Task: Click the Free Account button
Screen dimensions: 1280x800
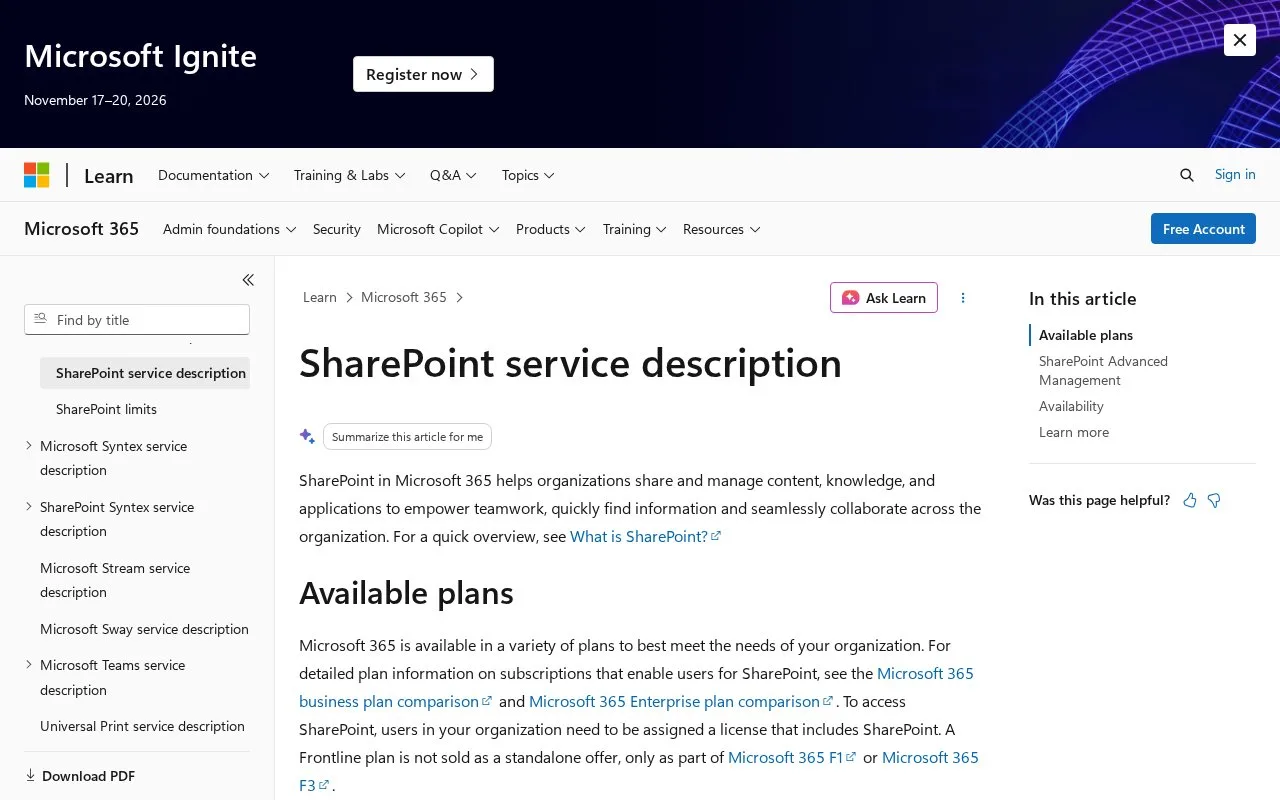Action: [x=1203, y=229]
